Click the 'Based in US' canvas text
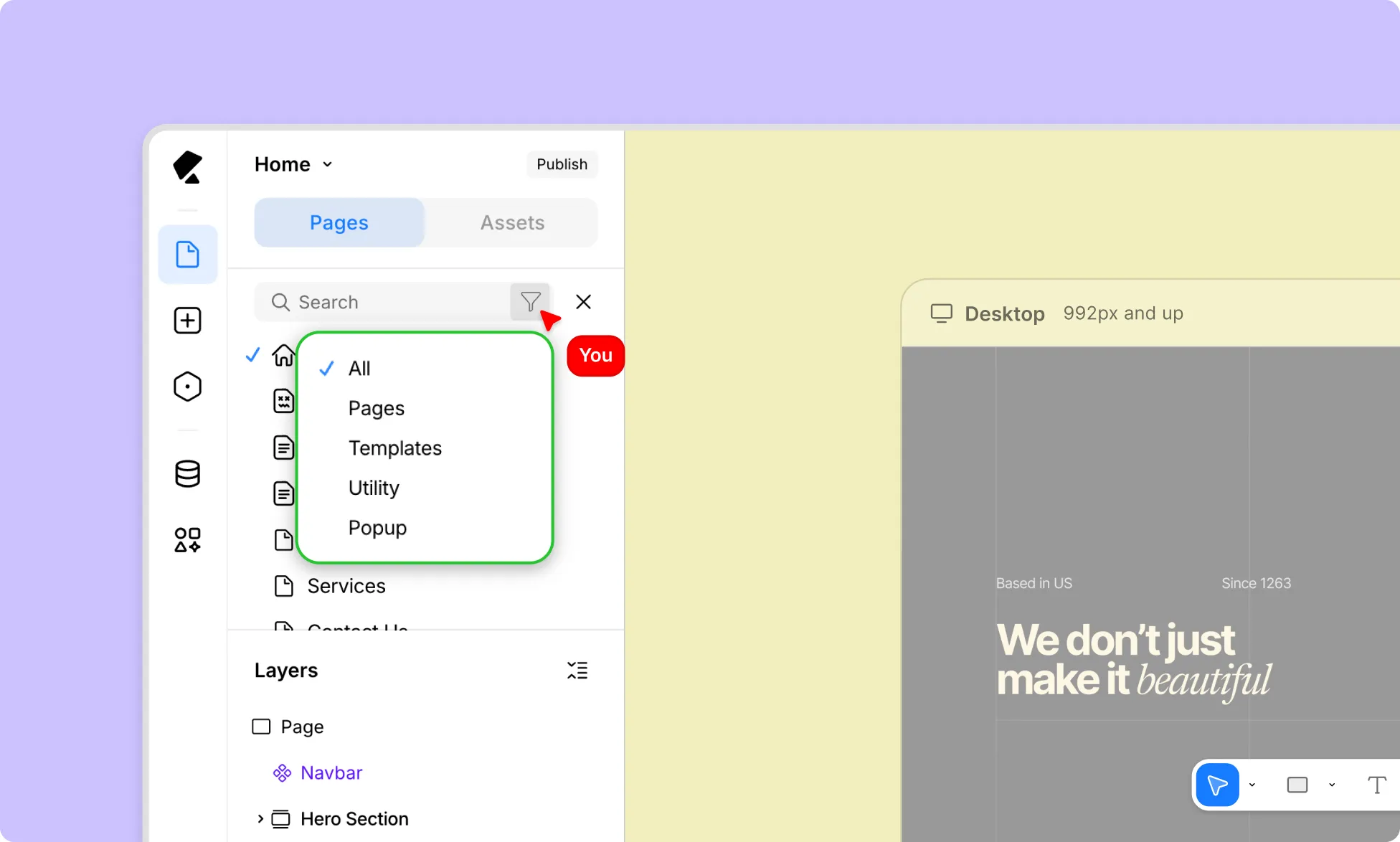 tap(1034, 583)
